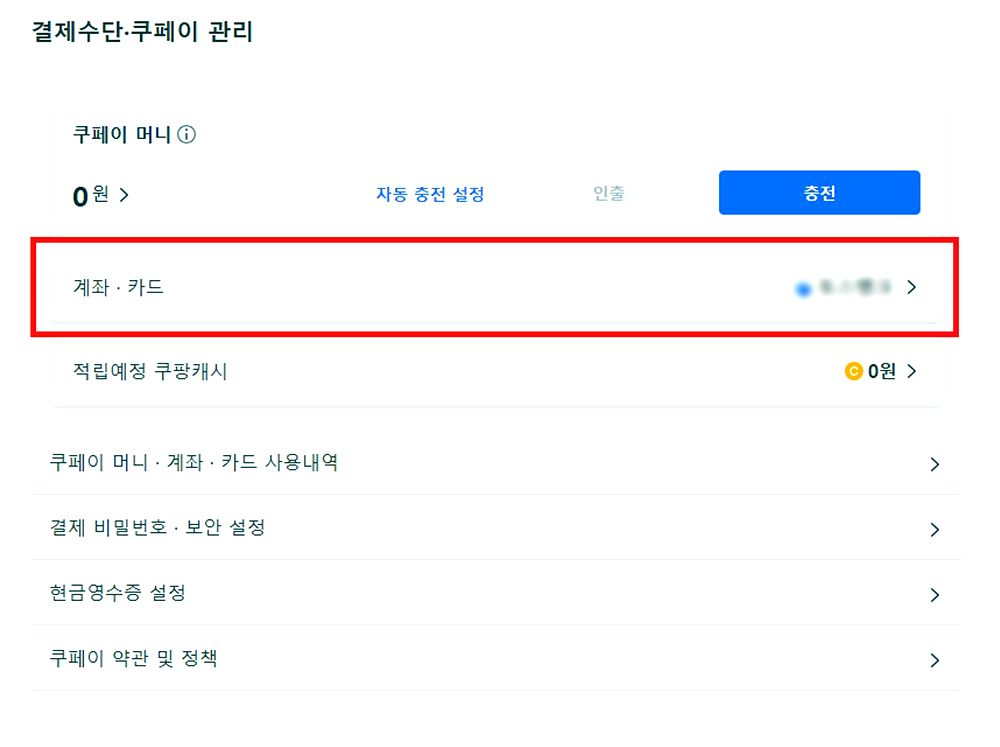This screenshot has height=747, width=1000.
Task: Click the info icon beside 쿠페이 머니
Action: (186, 135)
